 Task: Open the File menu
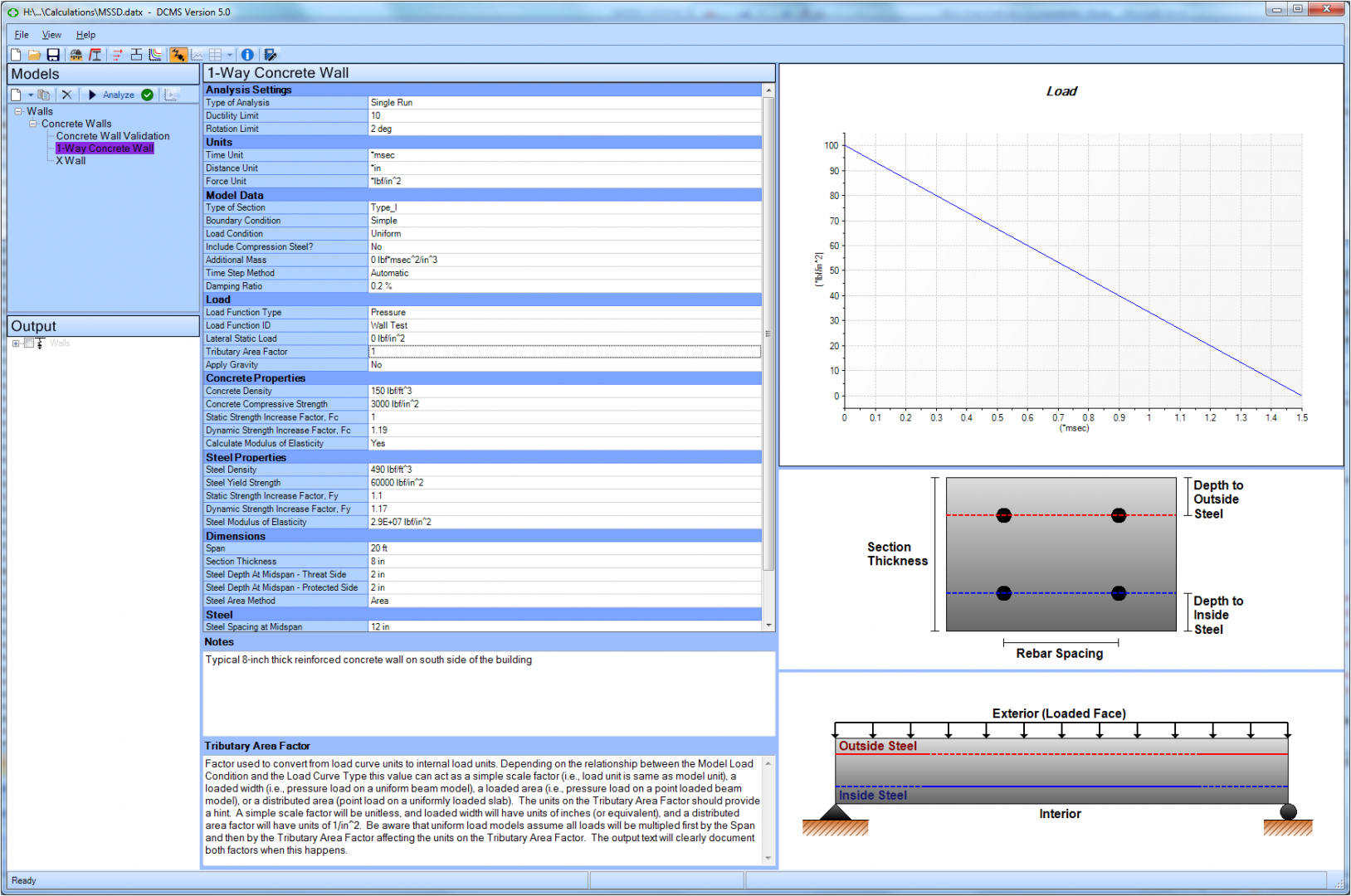pos(21,35)
